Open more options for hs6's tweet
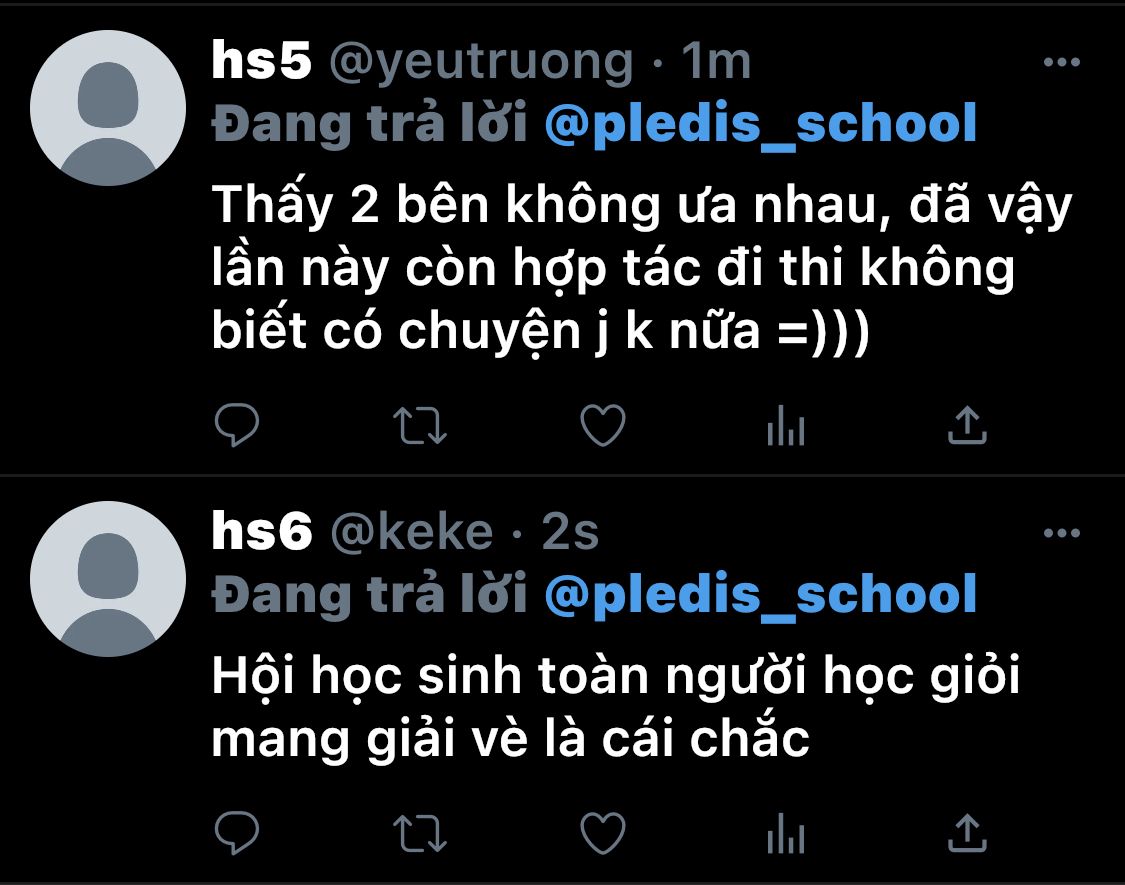1125x885 pixels. [x=1062, y=533]
